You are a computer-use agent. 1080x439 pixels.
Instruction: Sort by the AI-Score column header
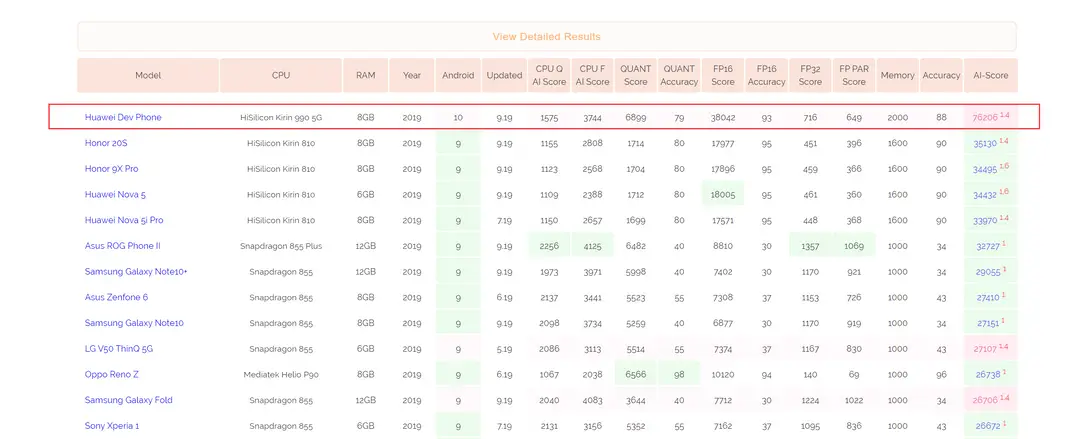coord(990,75)
